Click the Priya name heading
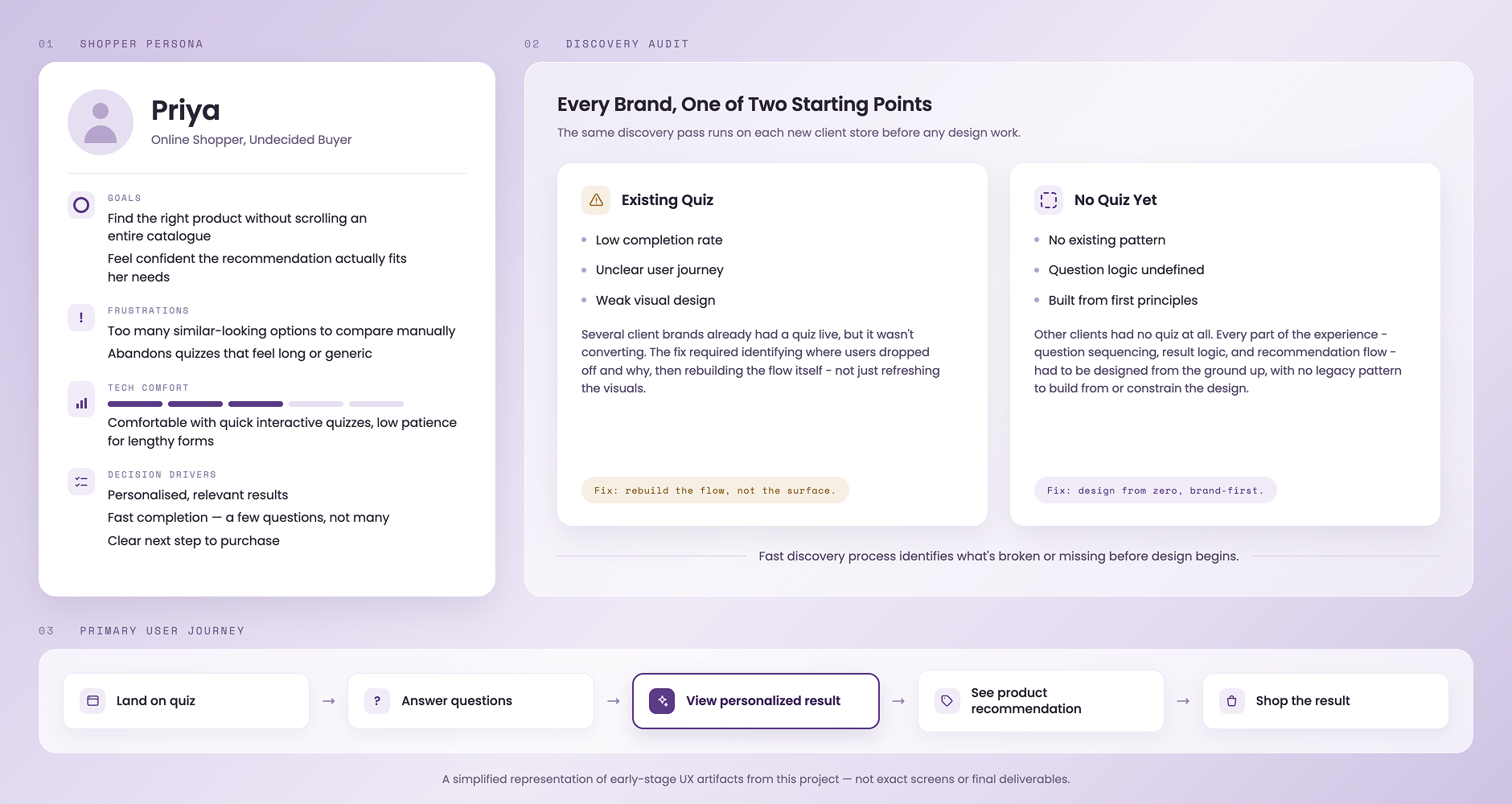Screen dimensions: 1512x804 pyautogui.click(x=186, y=111)
